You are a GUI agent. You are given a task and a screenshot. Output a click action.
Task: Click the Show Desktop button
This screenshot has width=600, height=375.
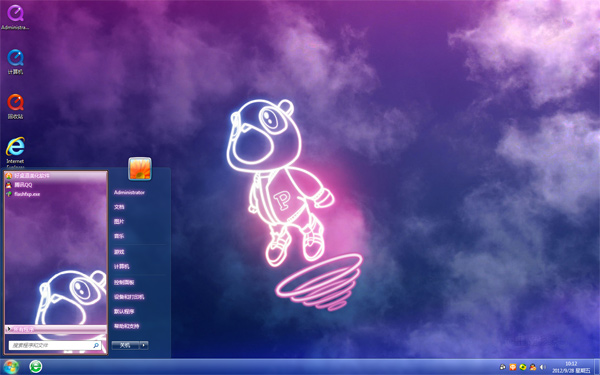597,367
